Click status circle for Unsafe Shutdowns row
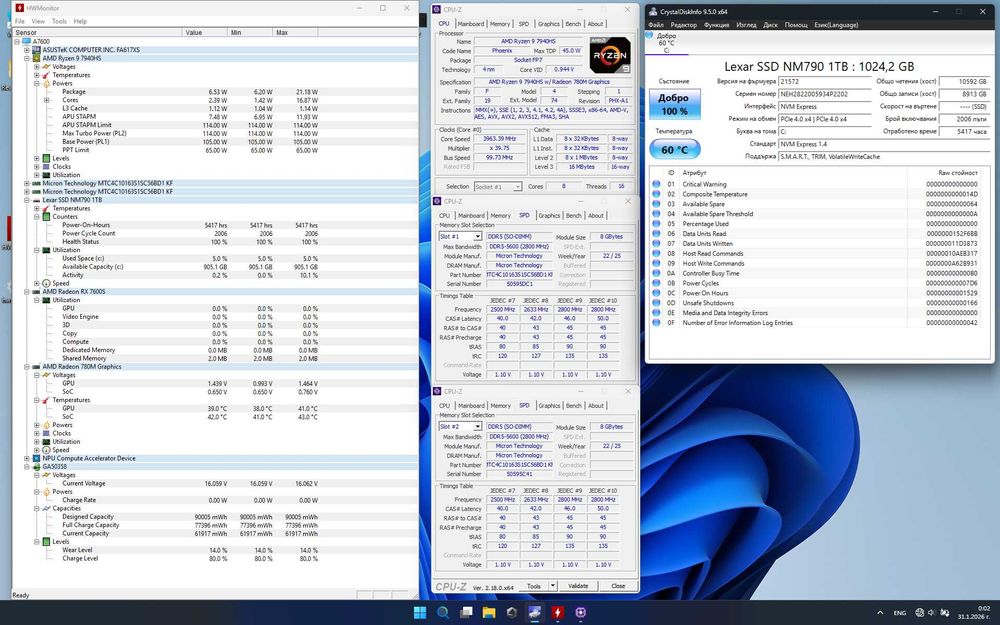 656,303
